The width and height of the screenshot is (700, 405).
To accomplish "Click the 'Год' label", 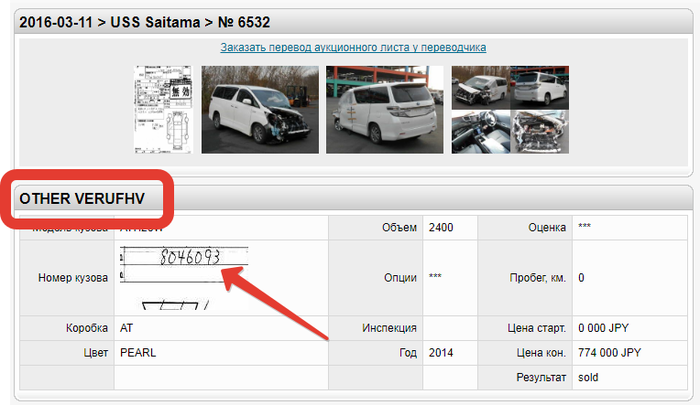I will pyautogui.click(x=408, y=353).
